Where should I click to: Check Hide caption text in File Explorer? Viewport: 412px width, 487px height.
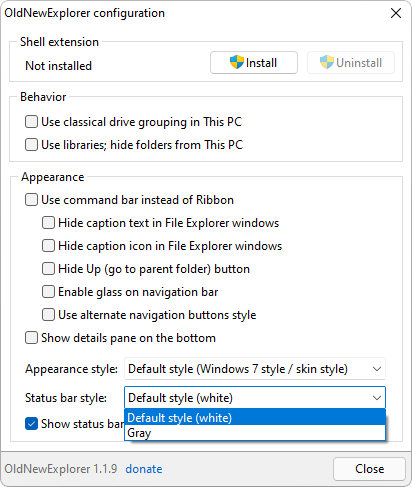pos(48,223)
